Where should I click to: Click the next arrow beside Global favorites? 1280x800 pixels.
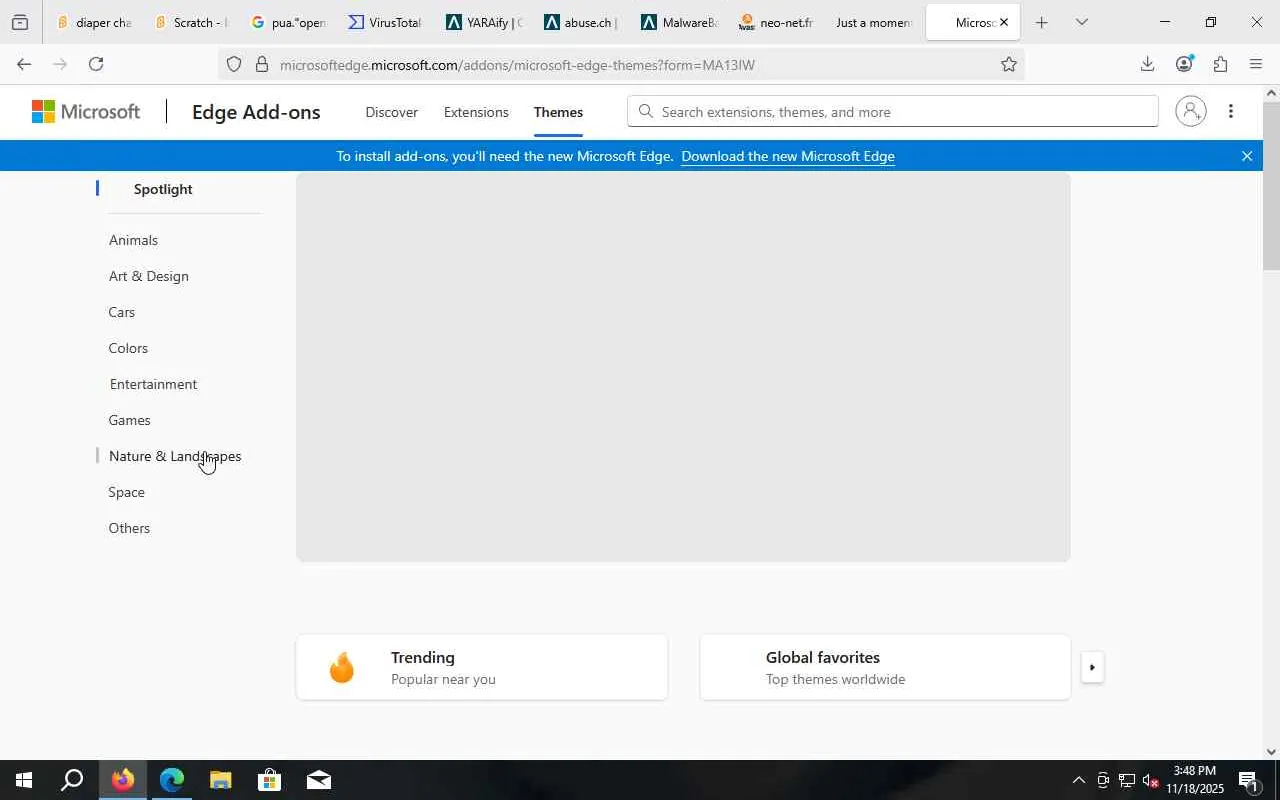(x=1092, y=667)
